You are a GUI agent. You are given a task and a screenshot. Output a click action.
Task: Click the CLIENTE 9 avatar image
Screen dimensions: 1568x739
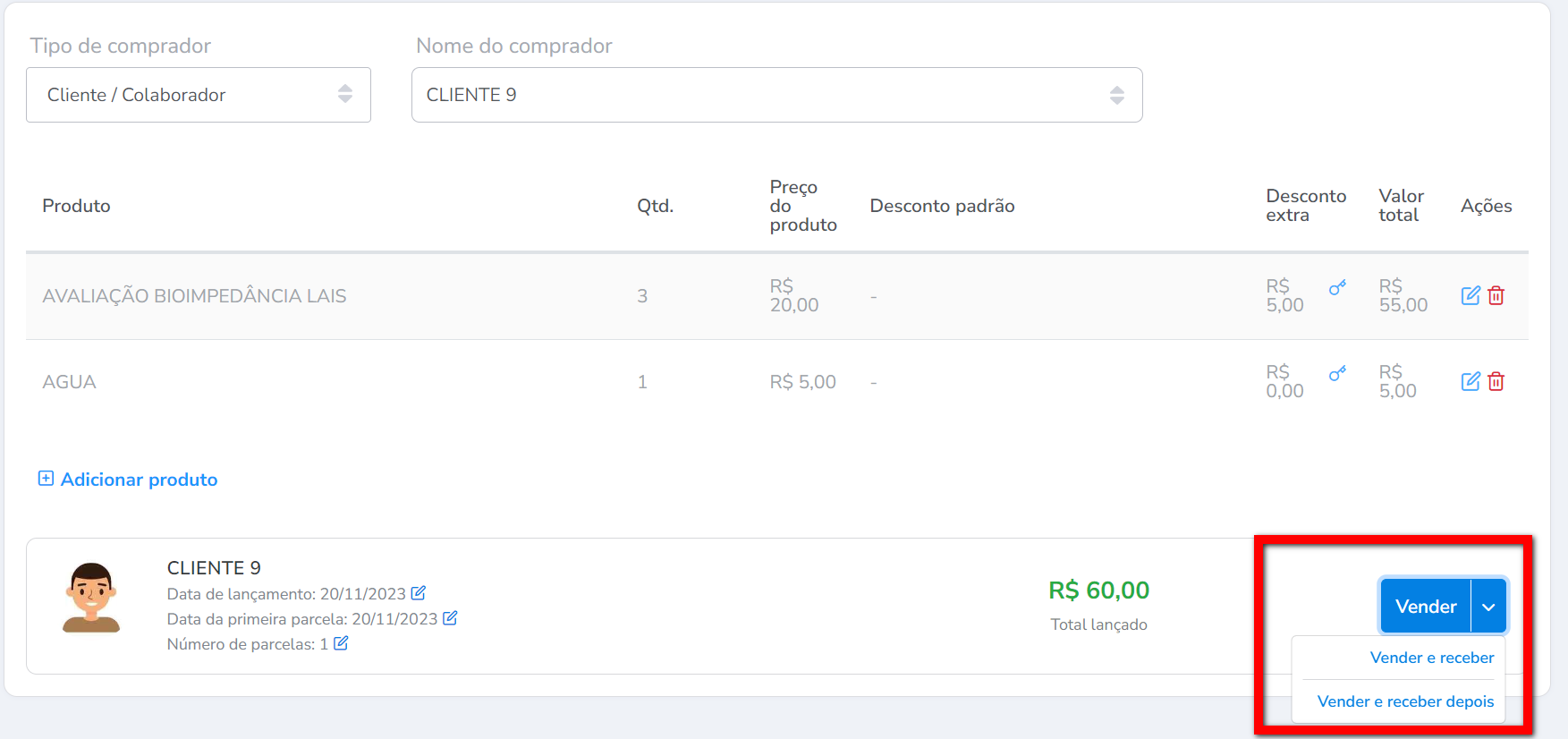coord(91,598)
